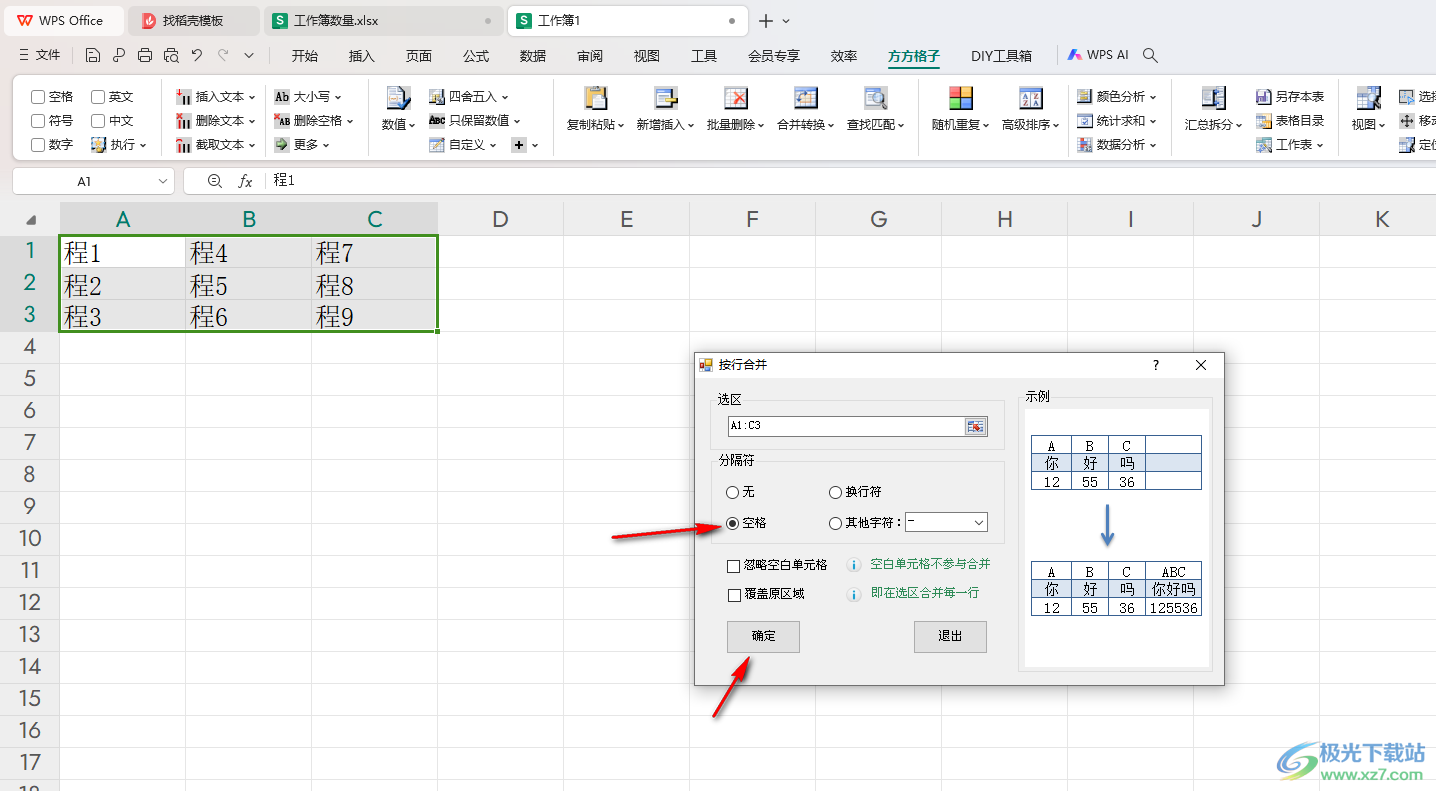The width and height of the screenshot is (1436, 791).
Task: Click the new tab plus icon
Action: coord(766,21)
